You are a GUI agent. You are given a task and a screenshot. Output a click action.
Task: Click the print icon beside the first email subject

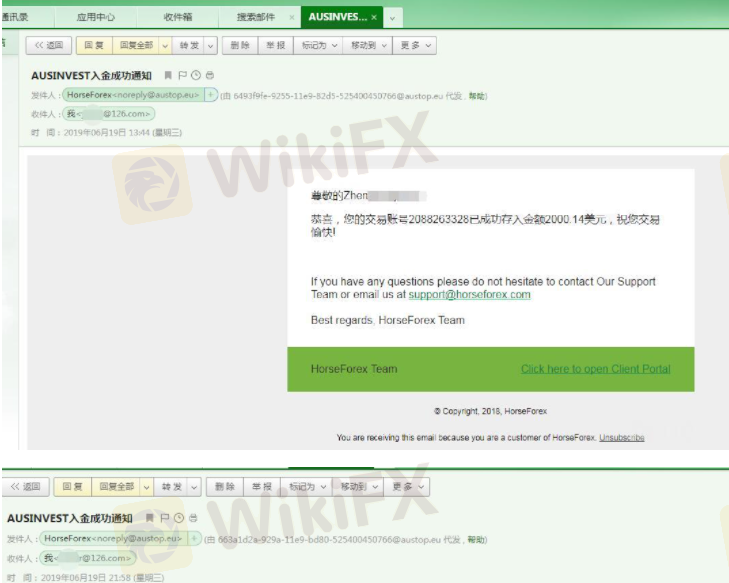209,76
